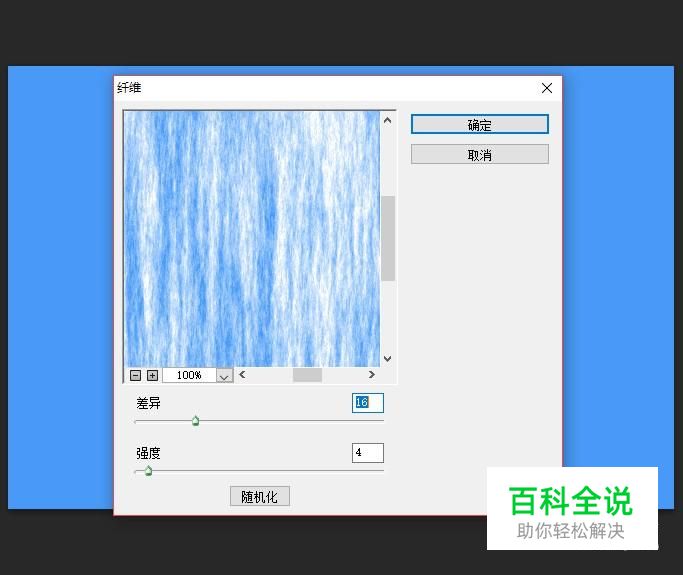683x575 pixels.
Task: Open the 100% zoom level dropdown
Action: point(224,375)
